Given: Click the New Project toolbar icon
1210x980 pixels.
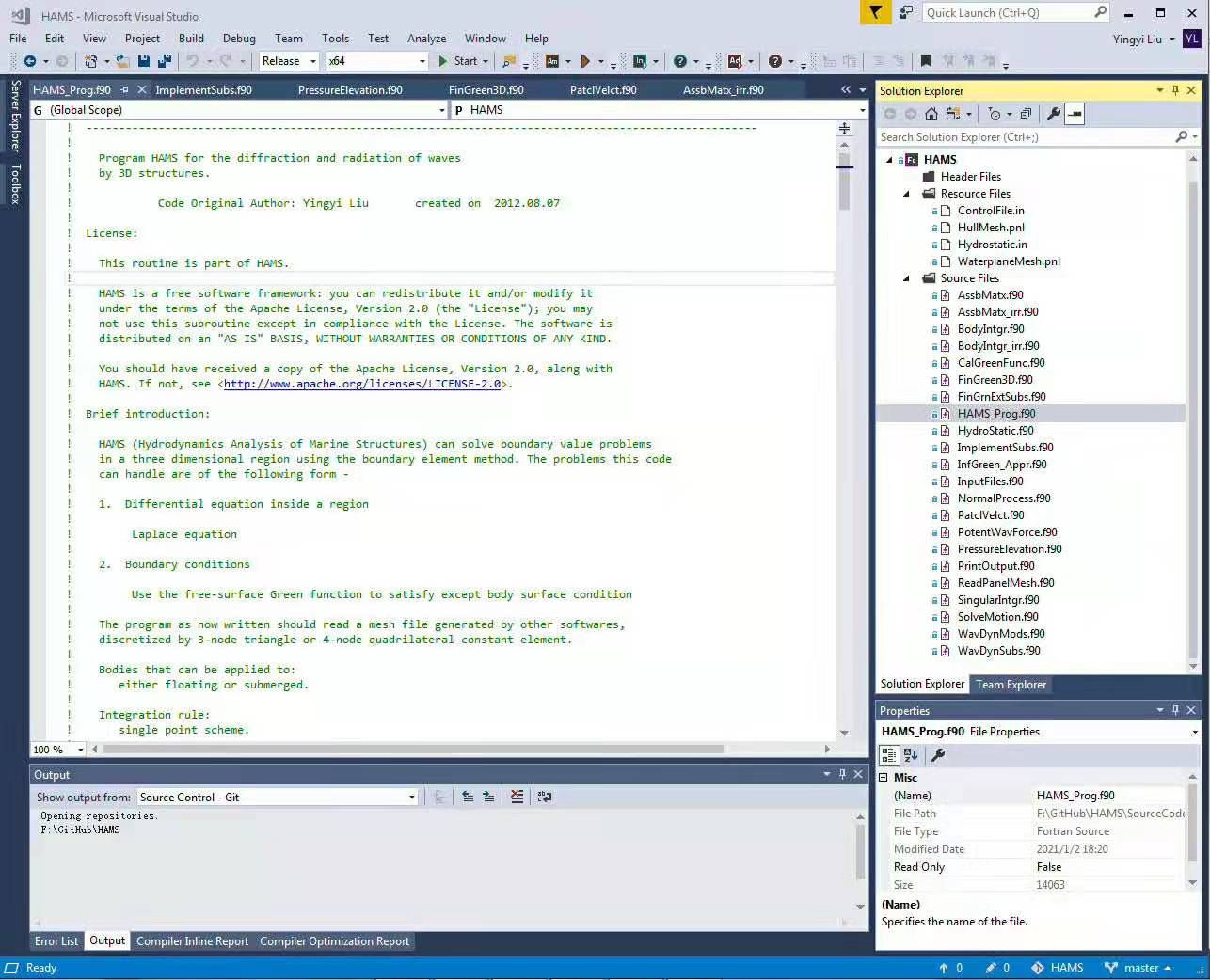Looking at the screenshot, I should click(90, 61).
